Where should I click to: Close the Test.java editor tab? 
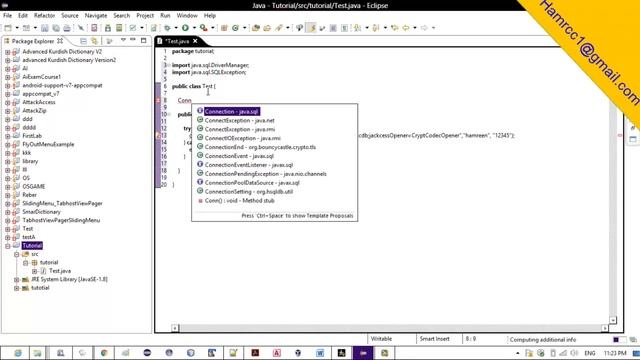point(195,41)
